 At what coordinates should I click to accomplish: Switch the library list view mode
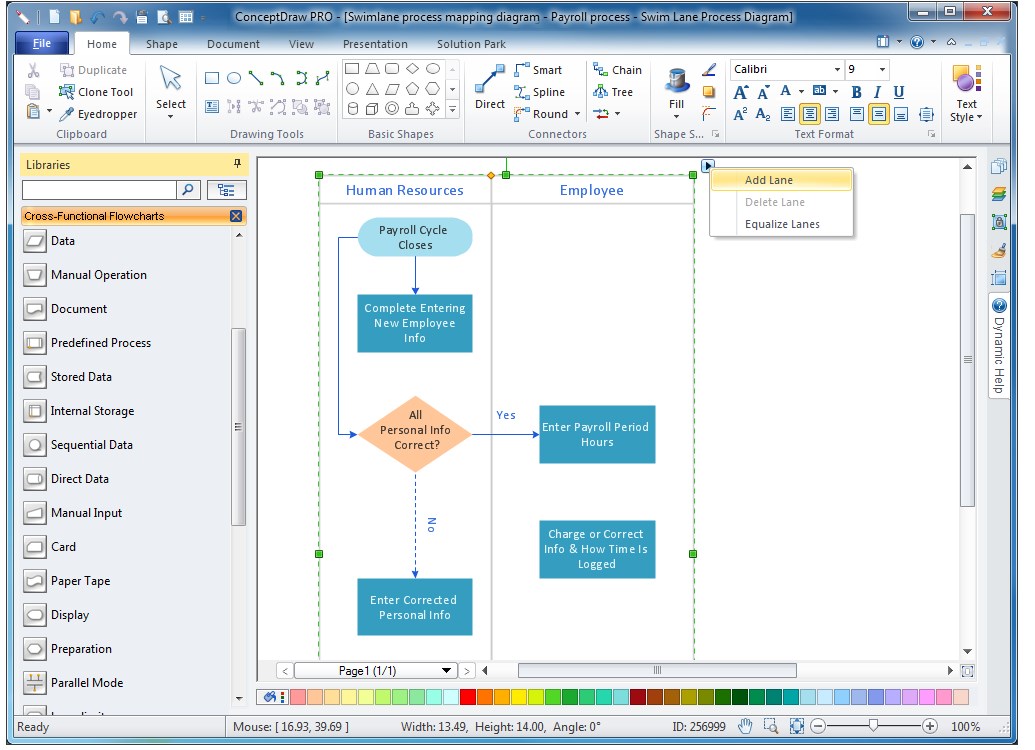[x=226, y=190]
